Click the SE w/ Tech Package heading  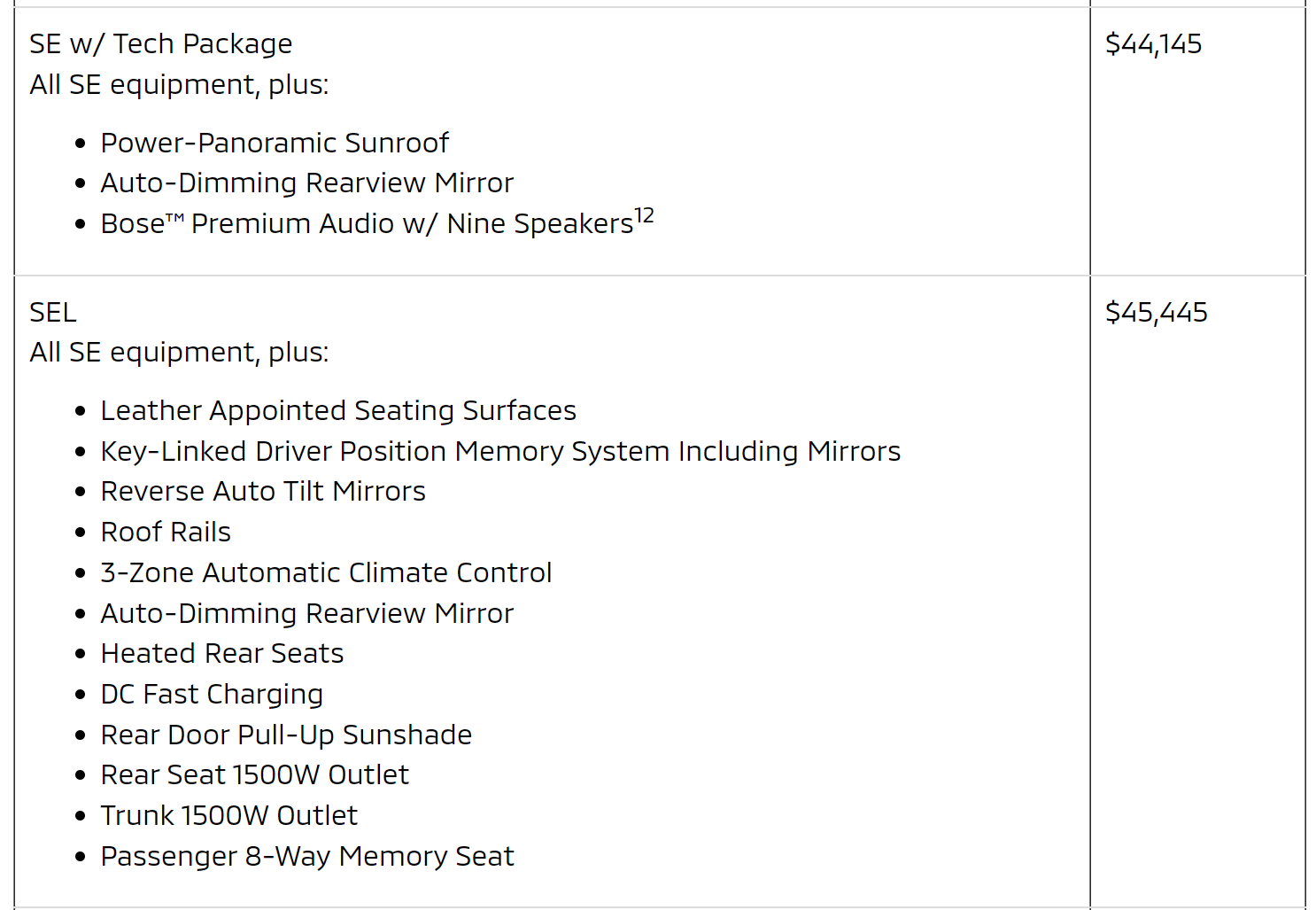click(160, 43)
